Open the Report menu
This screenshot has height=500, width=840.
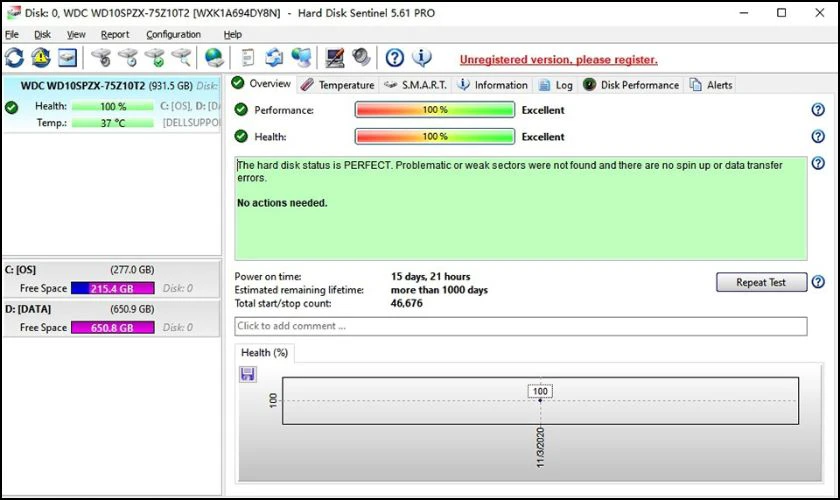[x=115, y=34]
